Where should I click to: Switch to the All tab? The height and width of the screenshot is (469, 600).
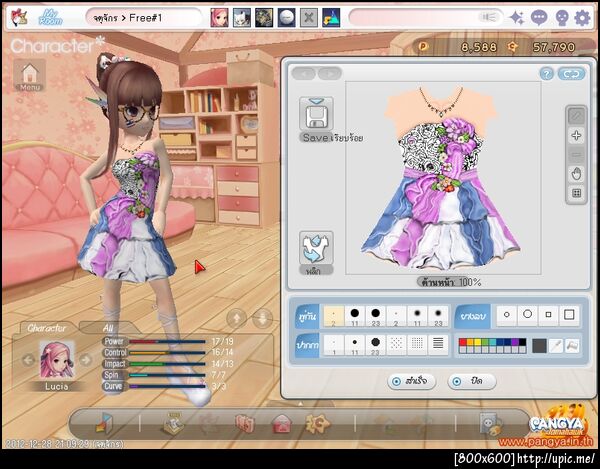[108, 328]
